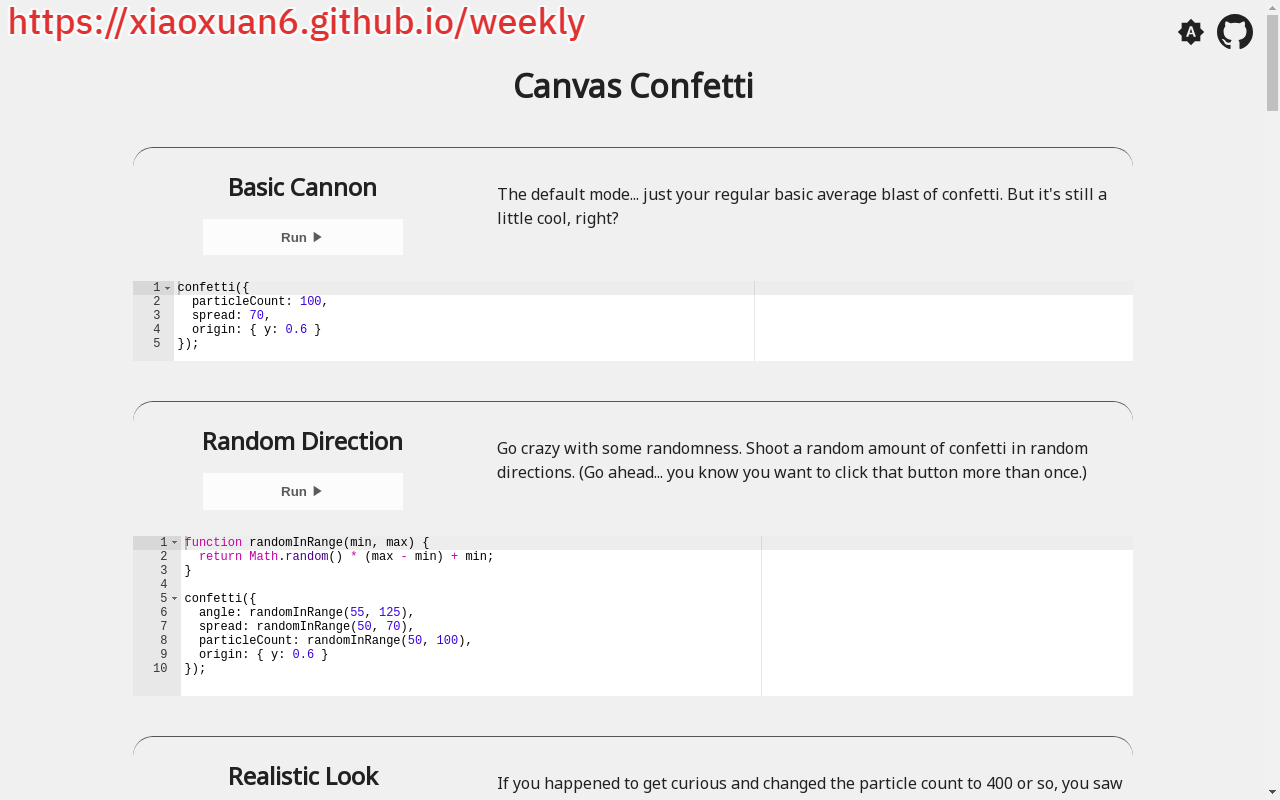The image size is (1280, 800).
Task: Collapse the confetti block in Basic Cannon editor
Action: pyautogui.click(x=168, y=288)
